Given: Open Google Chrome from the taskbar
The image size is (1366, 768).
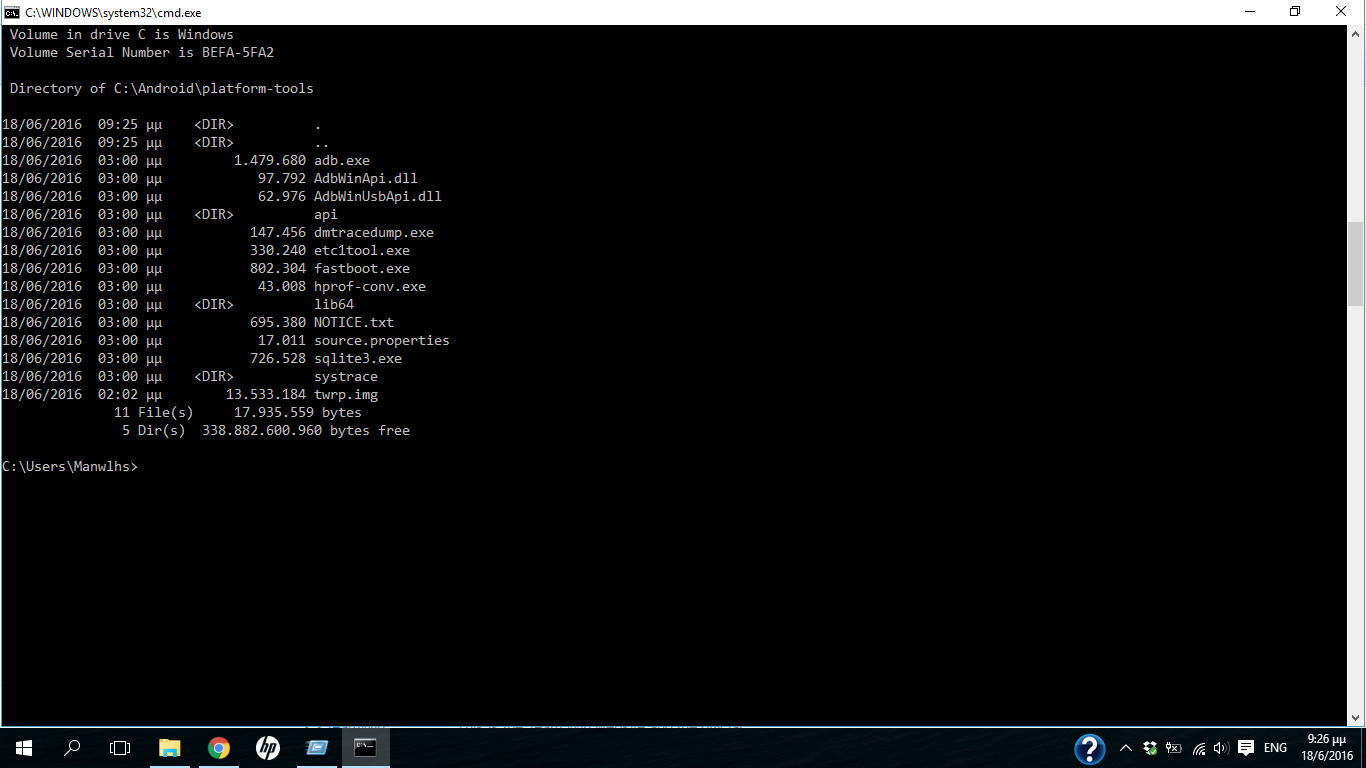Looking at the screenshot, I should pyautogui.click(x=219, y=748).
